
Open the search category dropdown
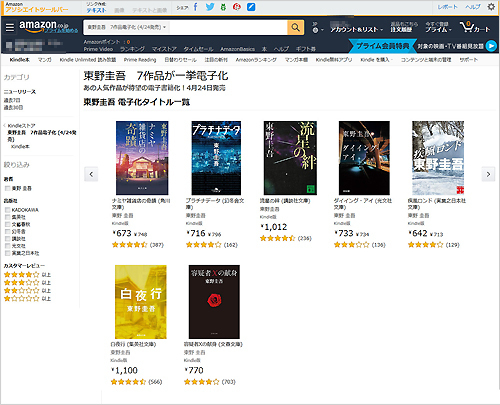127,27
